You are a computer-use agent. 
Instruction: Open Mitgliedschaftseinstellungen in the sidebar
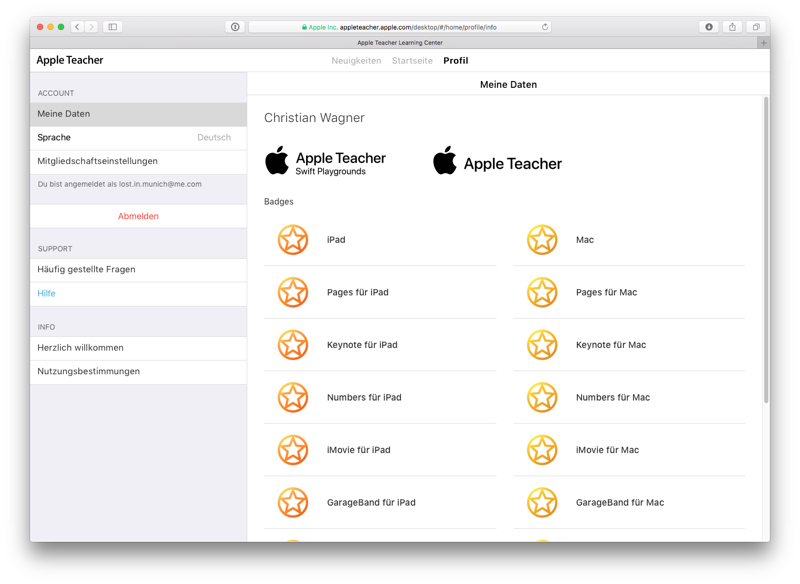point(138,161)
